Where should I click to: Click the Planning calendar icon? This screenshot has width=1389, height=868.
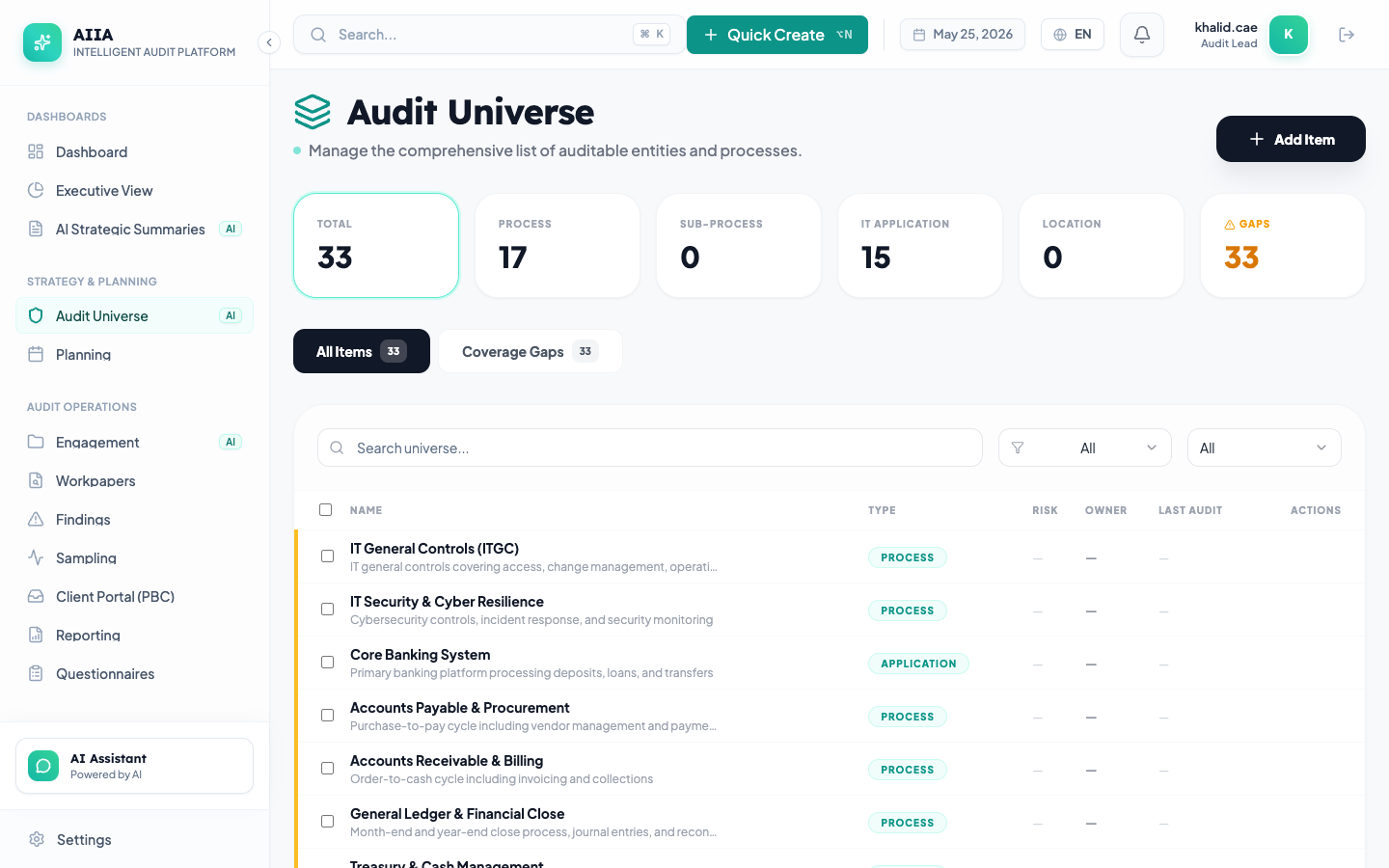point(36,354)
